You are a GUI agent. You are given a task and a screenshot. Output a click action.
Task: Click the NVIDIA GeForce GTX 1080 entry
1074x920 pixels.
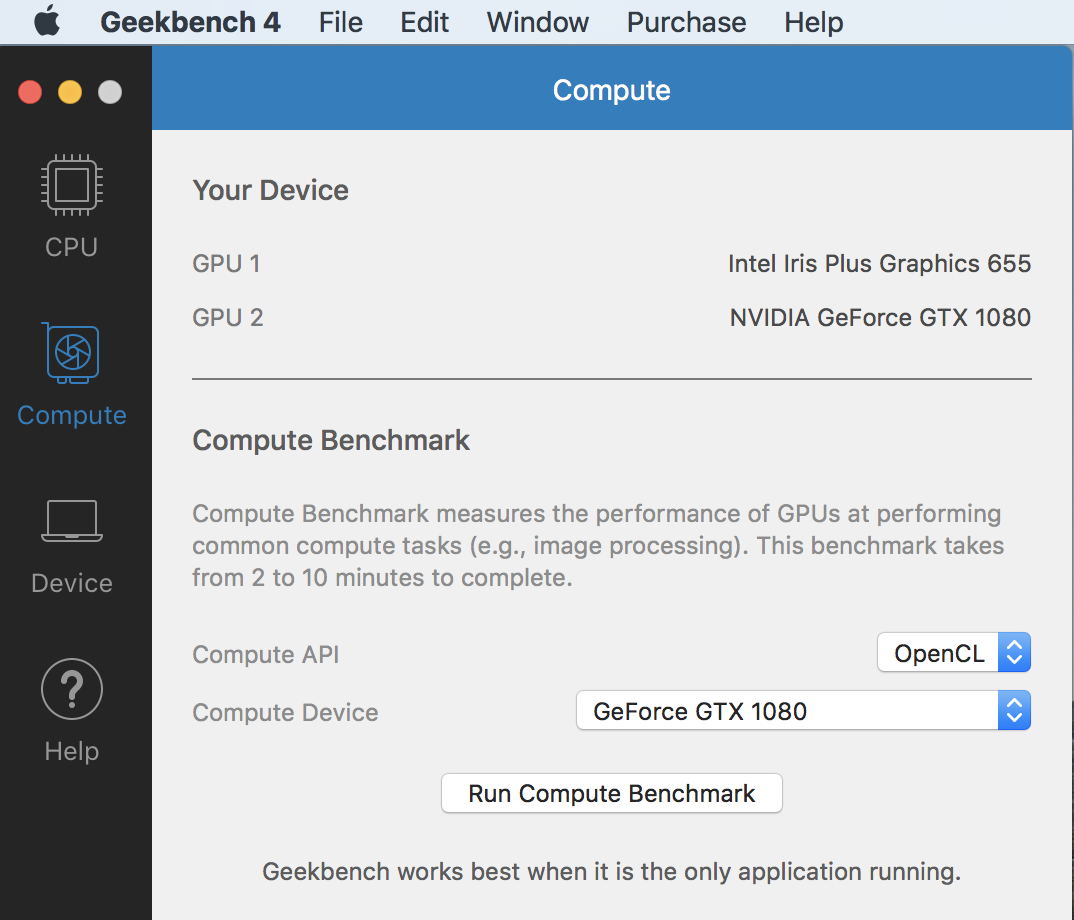pyautogui.click(x=880, y=318)
